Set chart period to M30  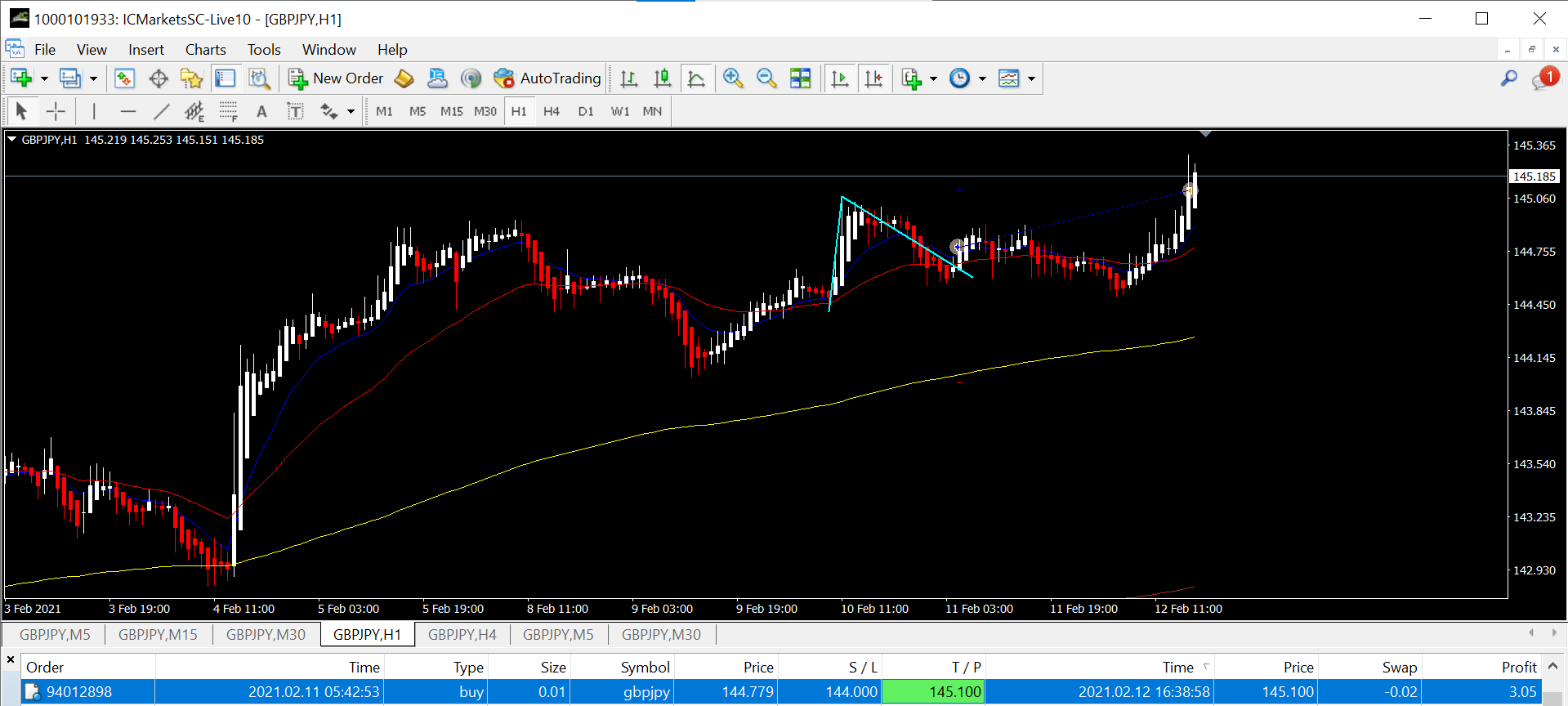[485, 111]
